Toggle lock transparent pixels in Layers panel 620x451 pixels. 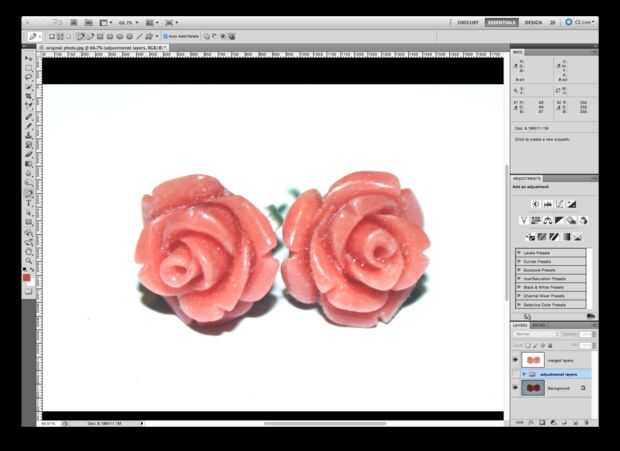click(528, 345)
